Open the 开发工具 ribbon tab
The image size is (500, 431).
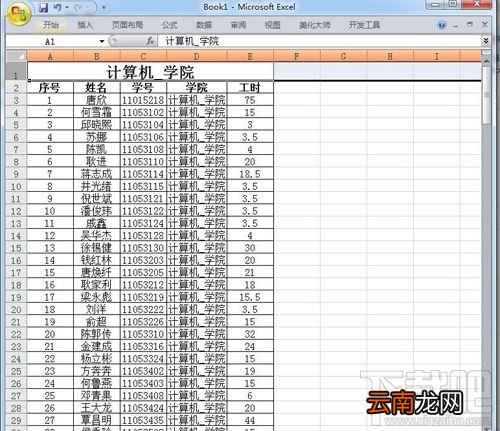coord(364,25)
